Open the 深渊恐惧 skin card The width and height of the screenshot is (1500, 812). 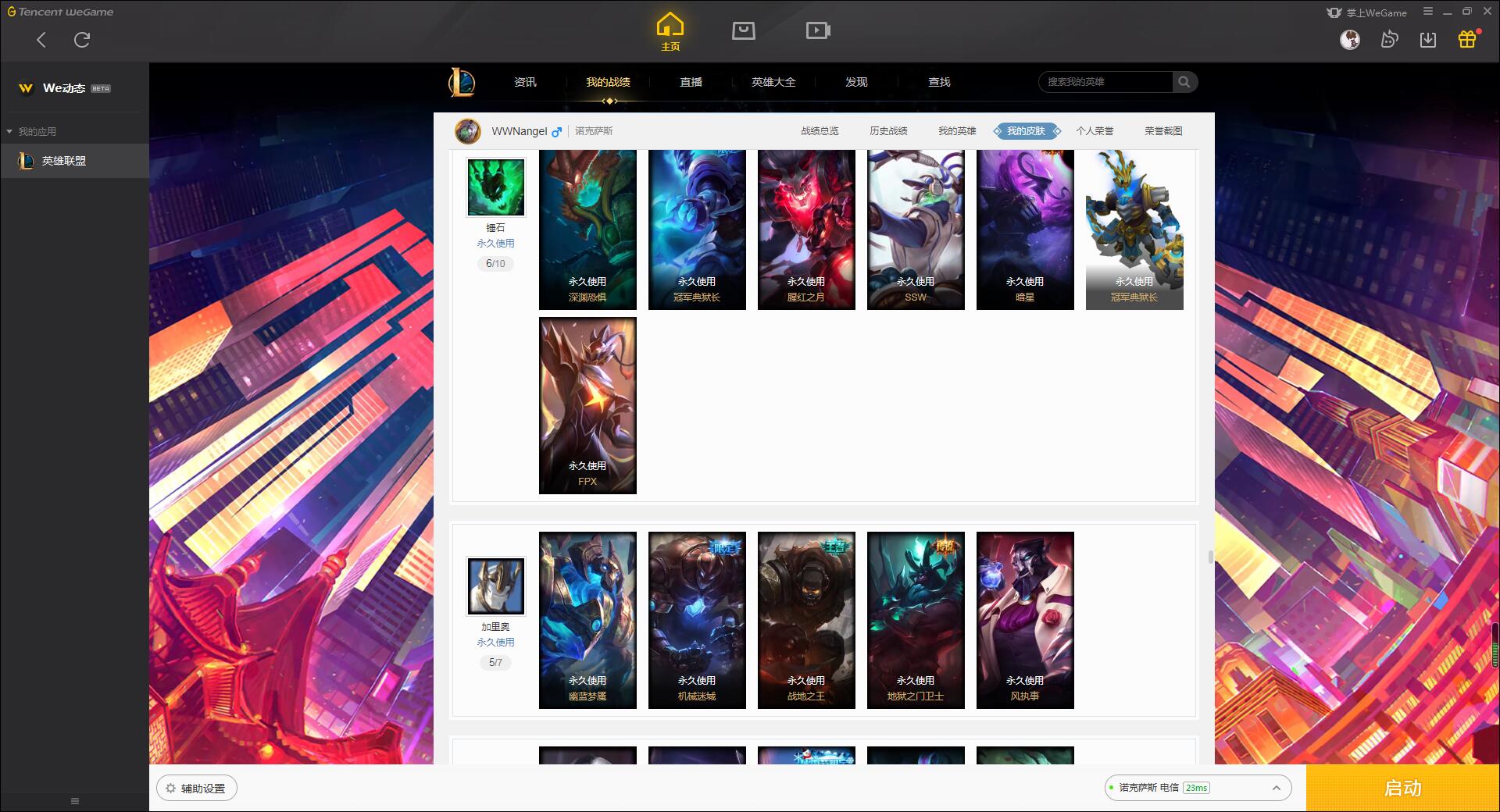[587, 230]
